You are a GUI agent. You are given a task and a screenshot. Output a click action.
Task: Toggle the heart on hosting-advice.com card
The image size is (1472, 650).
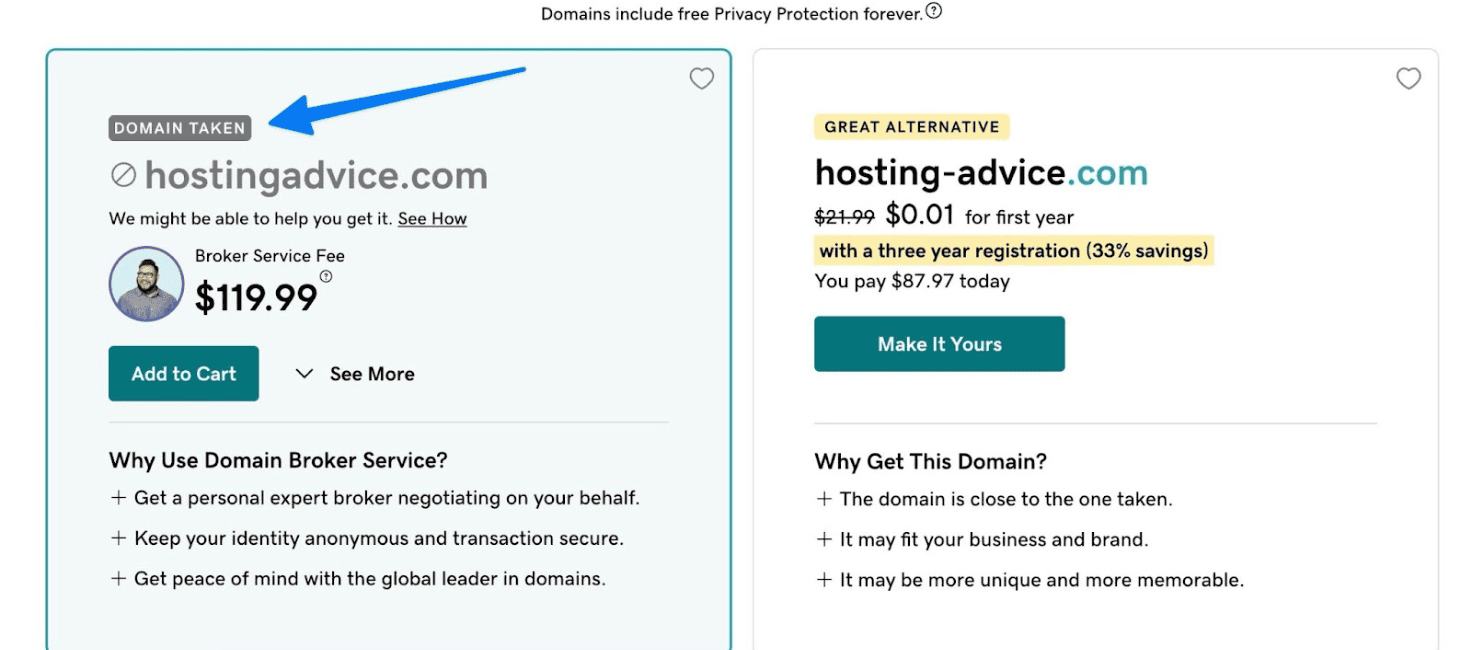click(x=1408, y=79)
